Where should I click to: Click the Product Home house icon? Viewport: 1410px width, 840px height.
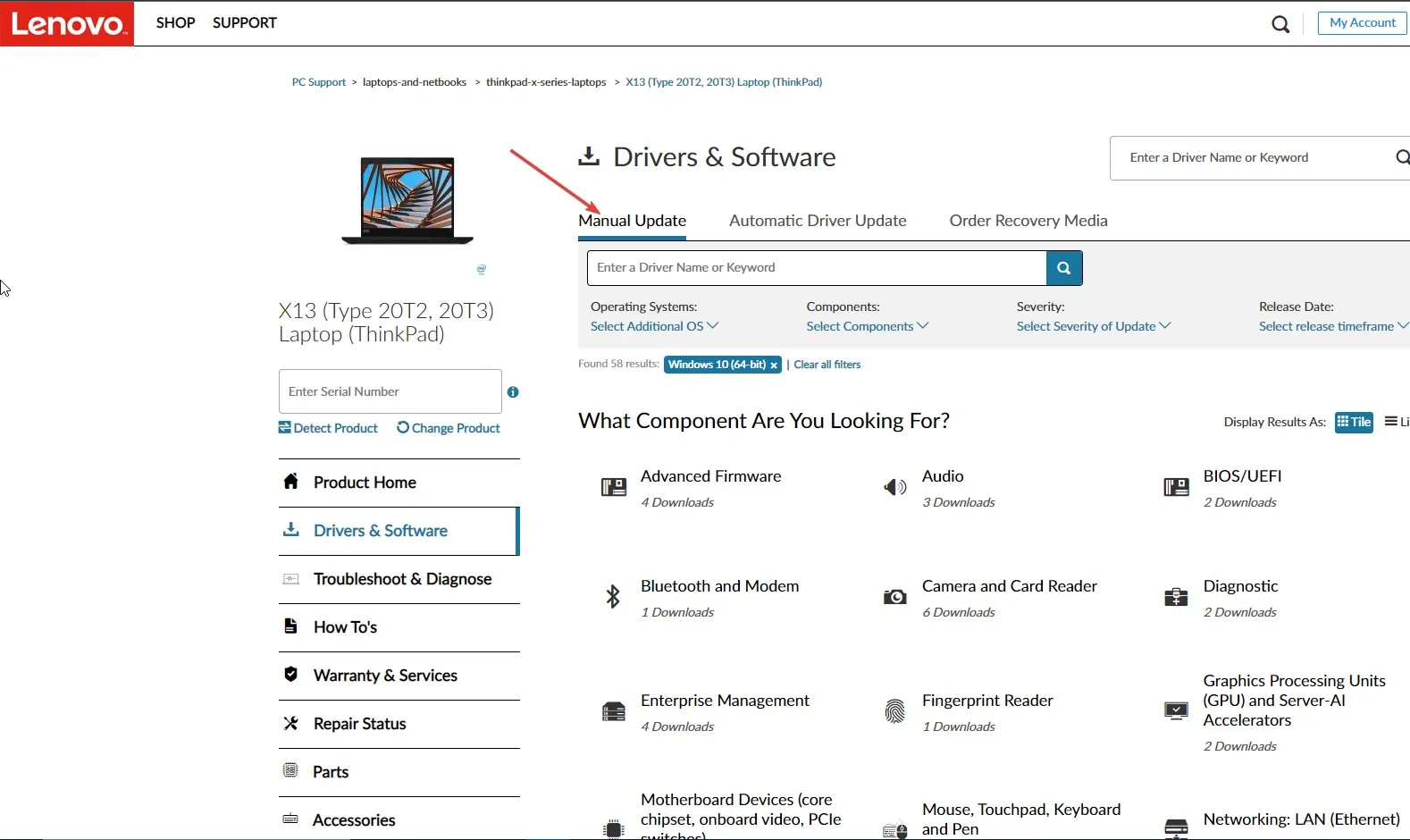tap(290, 482)
